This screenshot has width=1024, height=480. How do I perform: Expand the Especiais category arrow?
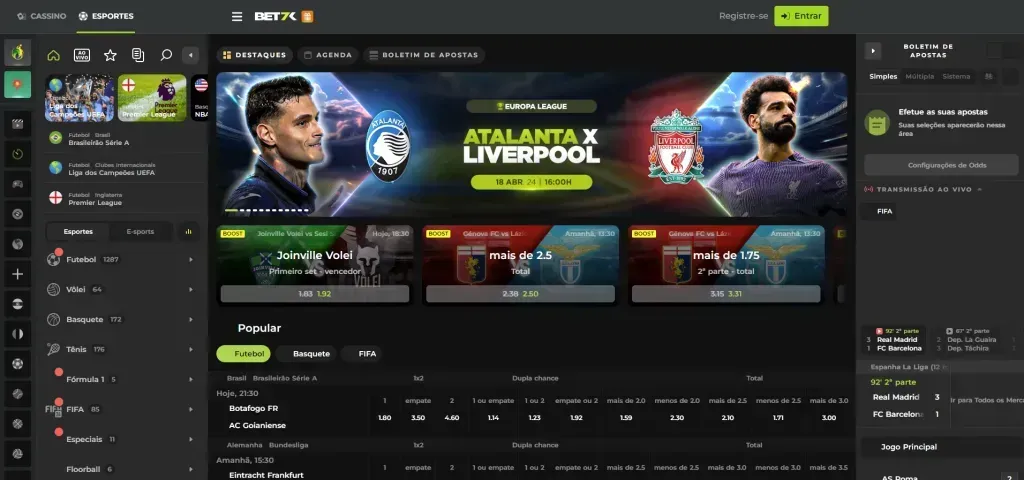pos(191,440)
